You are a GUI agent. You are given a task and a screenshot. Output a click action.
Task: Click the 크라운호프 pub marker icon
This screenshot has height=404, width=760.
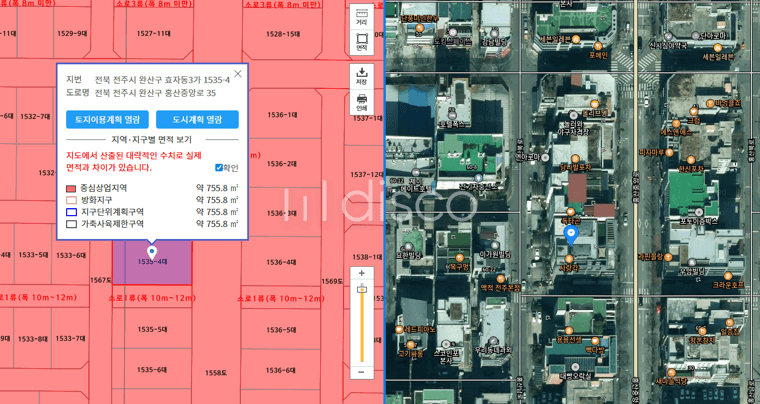tap(728, 278)
